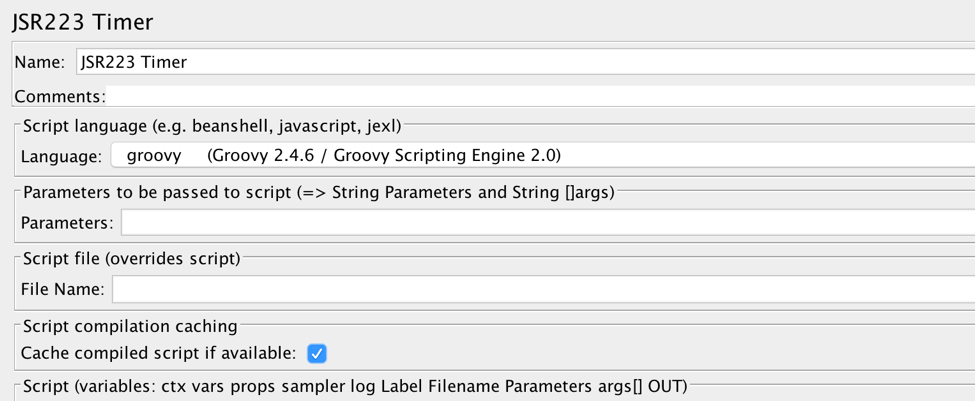
Task: Click the 'Language:' label
Action: (61, 156)
